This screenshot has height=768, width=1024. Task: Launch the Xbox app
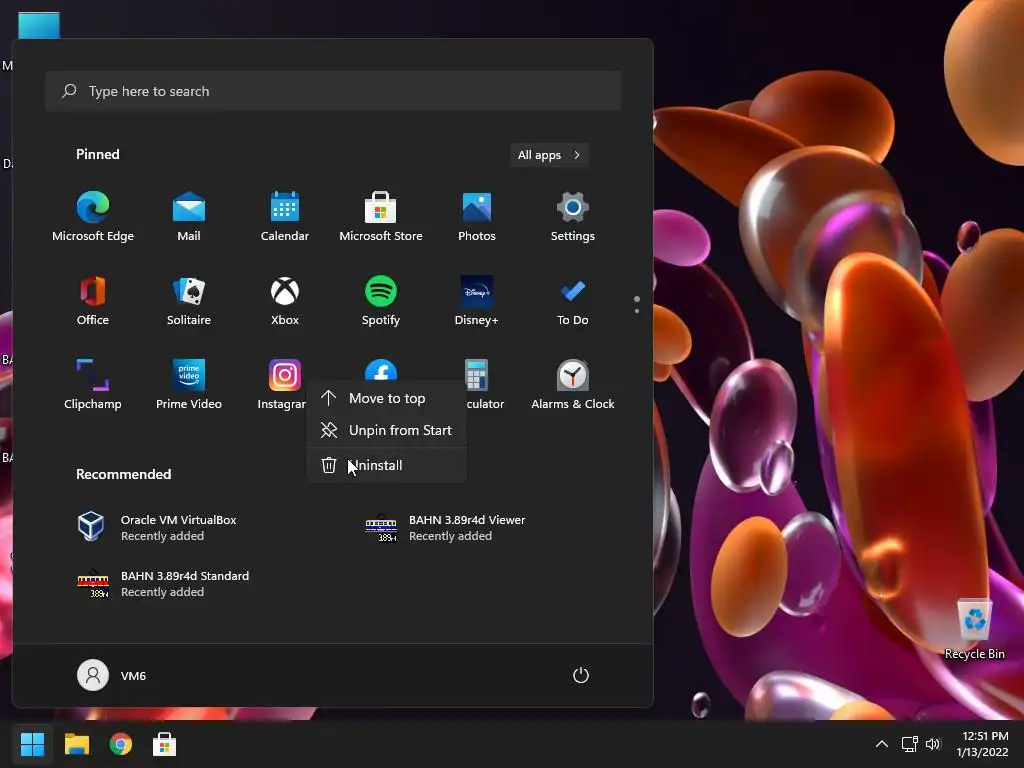click(x=285, y=301)
